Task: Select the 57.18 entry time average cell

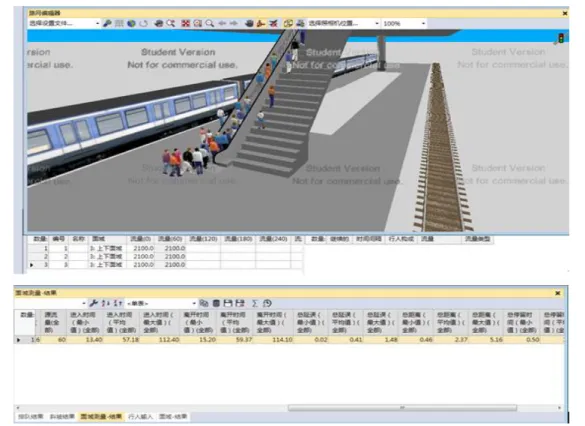Action: pyautogui.click(x=122, y=339)
